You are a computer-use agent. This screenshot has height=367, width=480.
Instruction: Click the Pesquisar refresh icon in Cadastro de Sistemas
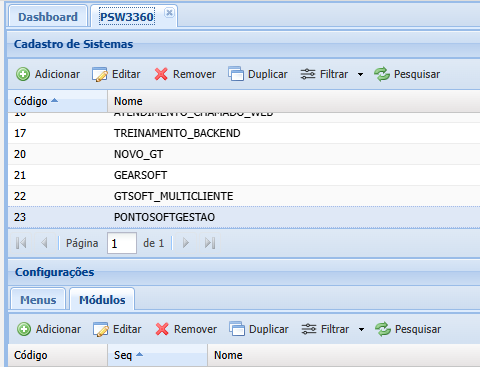(x=382, y=74)
